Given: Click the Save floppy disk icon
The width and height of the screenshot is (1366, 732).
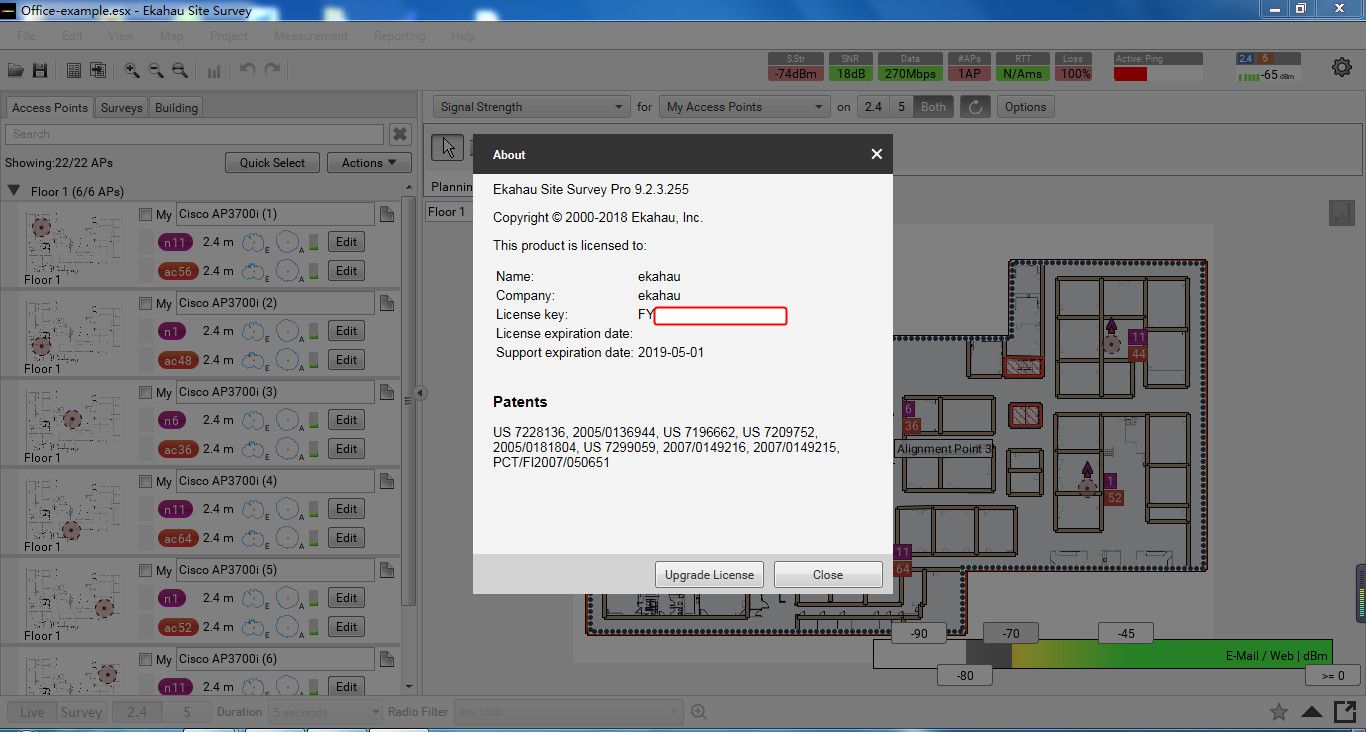Looking at the screenshot, I should (40, 70).
